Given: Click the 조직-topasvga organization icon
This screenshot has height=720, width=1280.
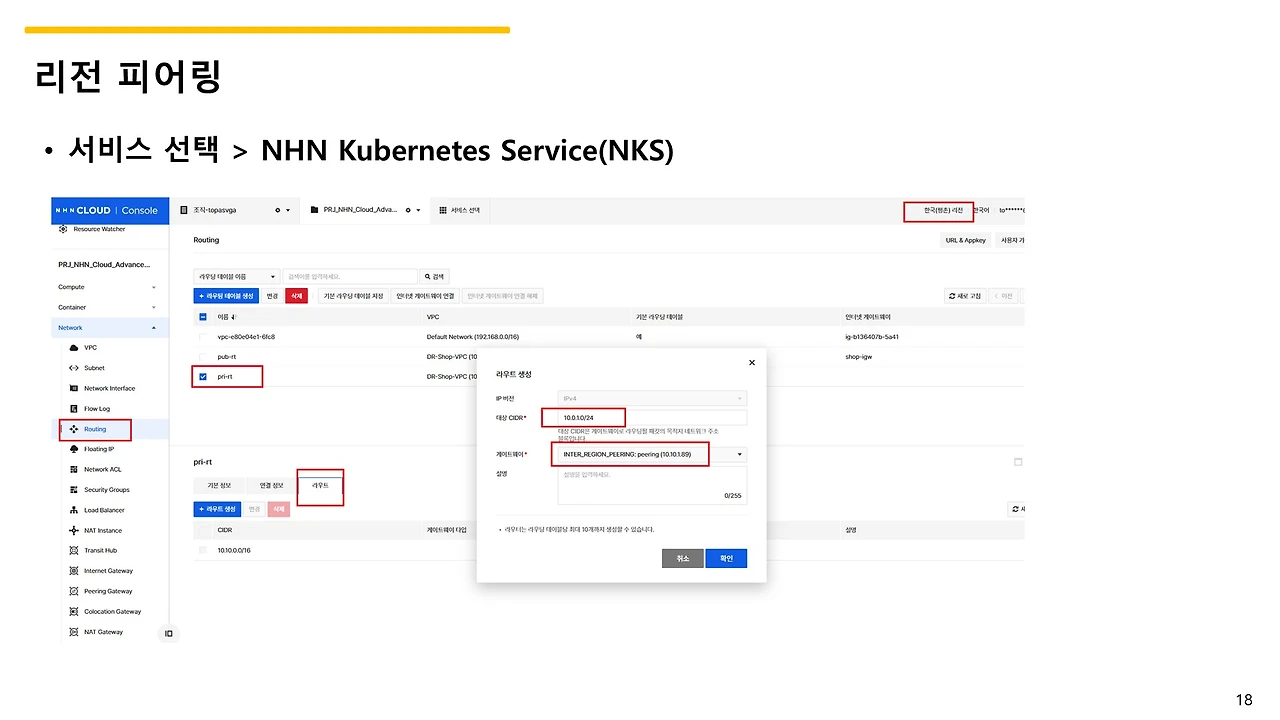Looking at the screenshot, I should click(x=184, y=210).
